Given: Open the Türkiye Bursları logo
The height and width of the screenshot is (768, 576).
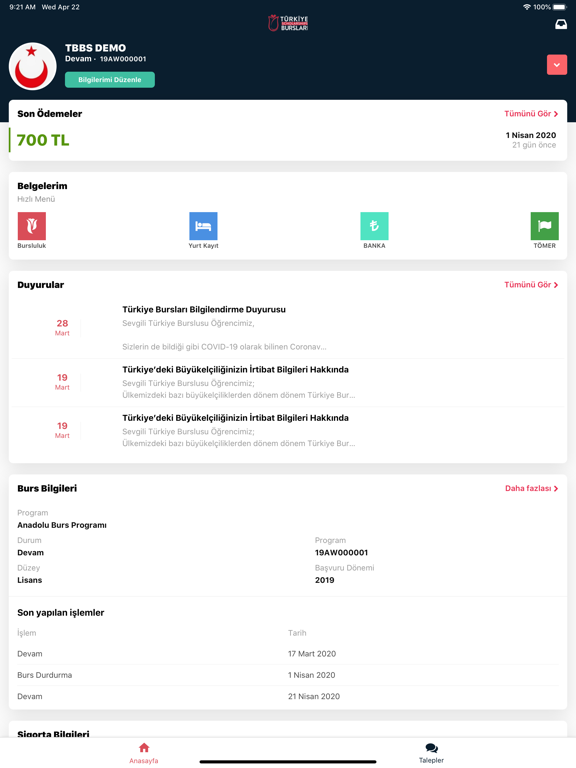Looking at the screenshot, I should click(x=288, y=23).
